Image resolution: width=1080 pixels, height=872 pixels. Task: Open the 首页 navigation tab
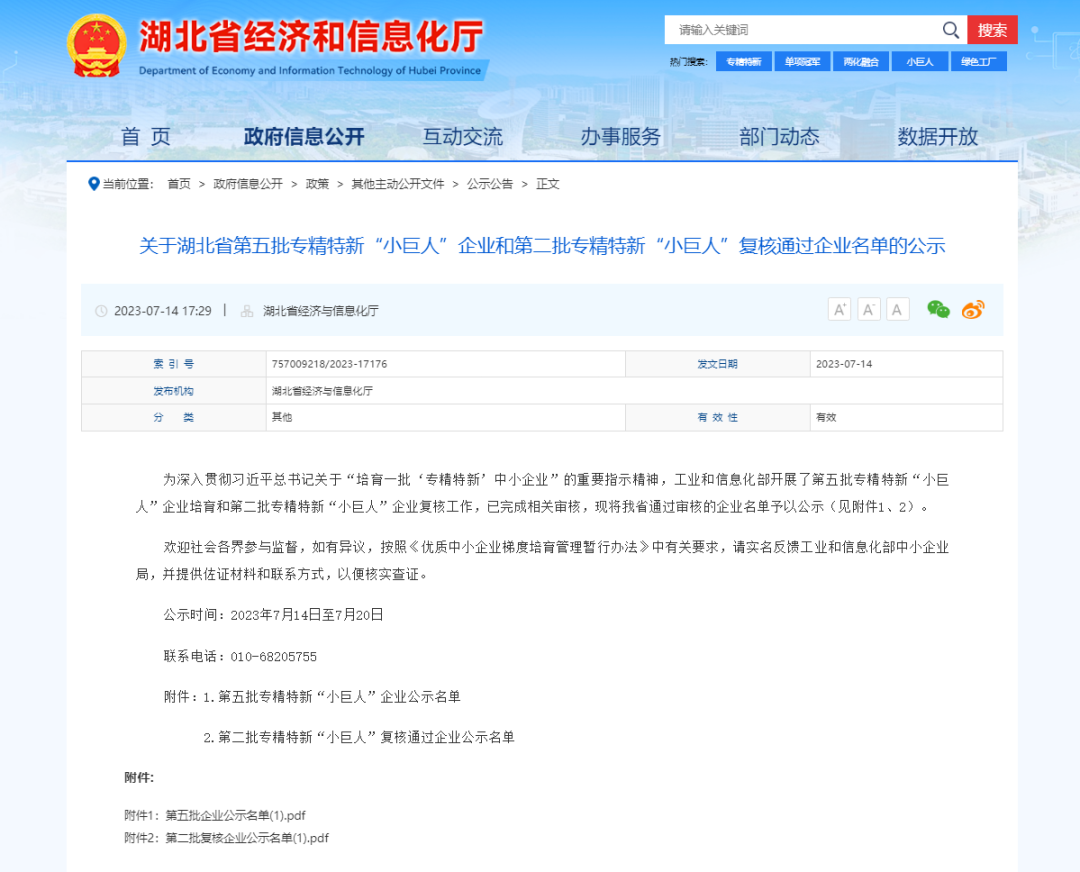pyautogui.click(x=146, y=137)
